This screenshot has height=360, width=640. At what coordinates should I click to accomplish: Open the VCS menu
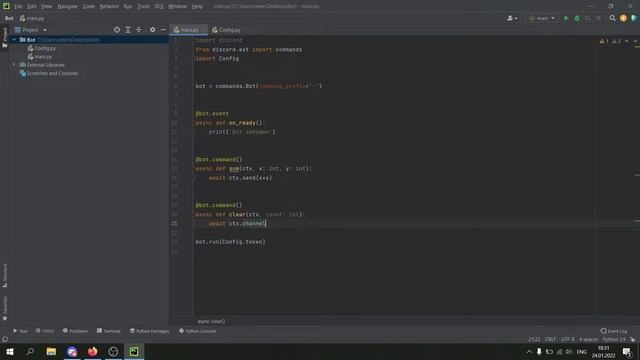(x=159, y=7)
